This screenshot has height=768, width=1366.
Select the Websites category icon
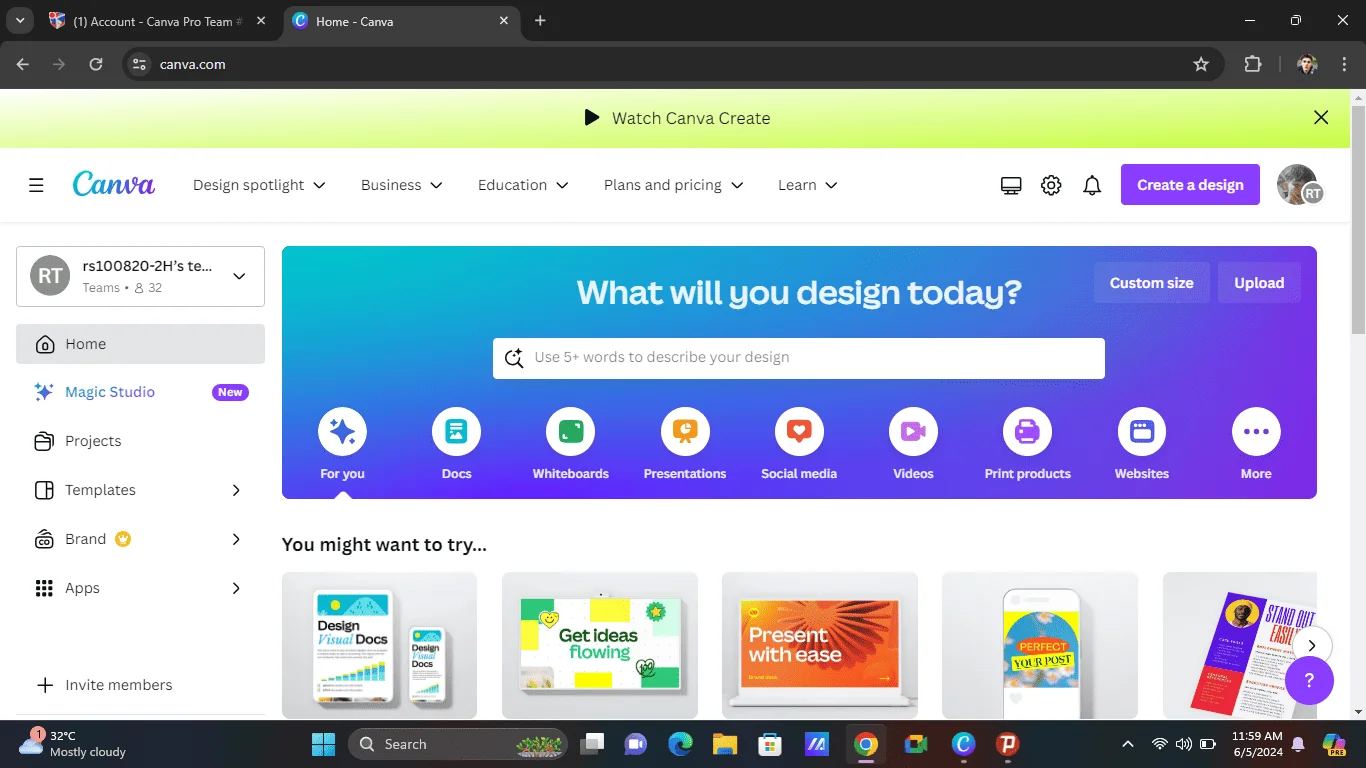point(1142,432)
